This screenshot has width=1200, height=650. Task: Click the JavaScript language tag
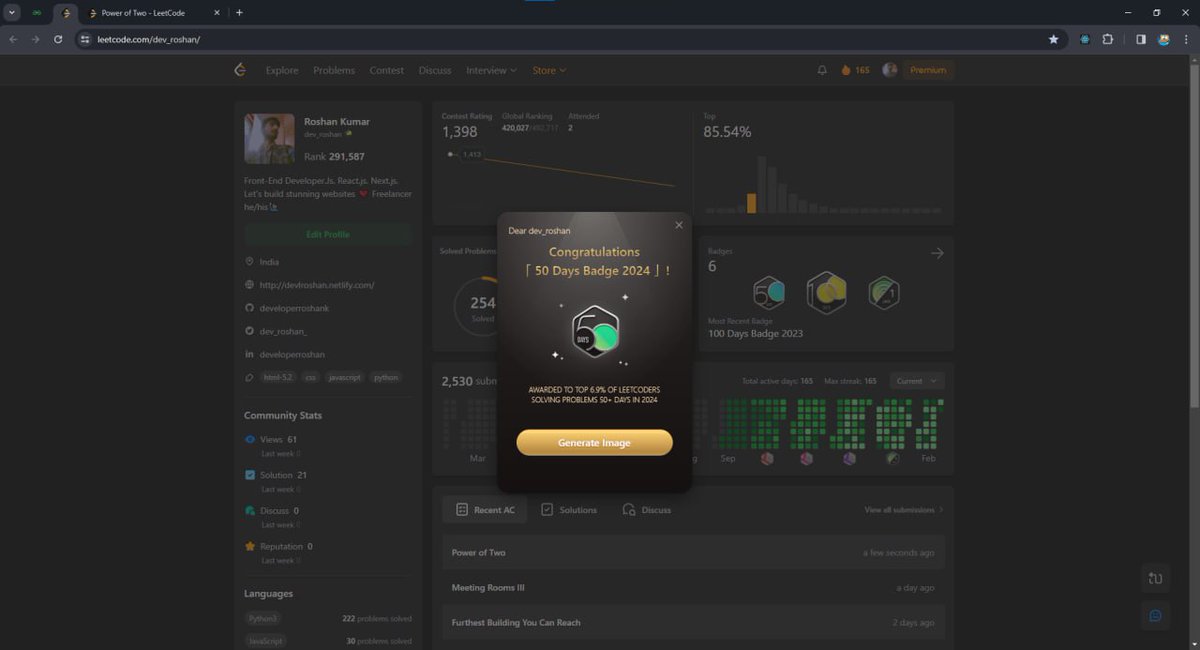pos(265,641)
